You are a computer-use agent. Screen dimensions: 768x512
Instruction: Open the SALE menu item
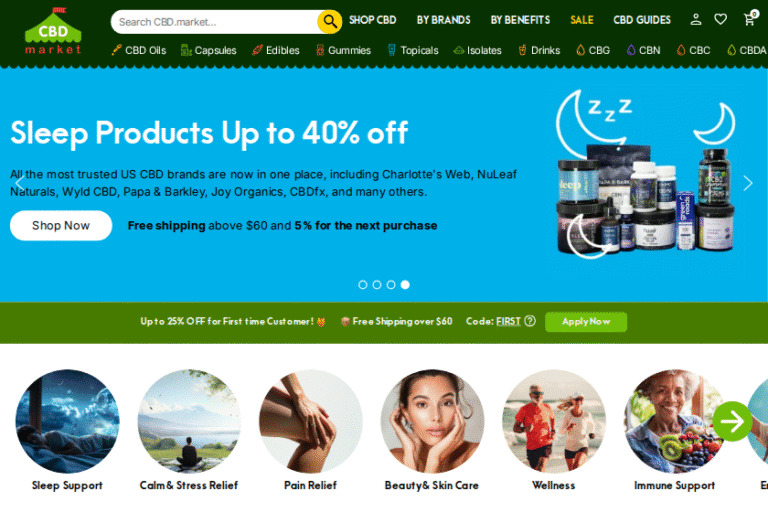(581, 20)
